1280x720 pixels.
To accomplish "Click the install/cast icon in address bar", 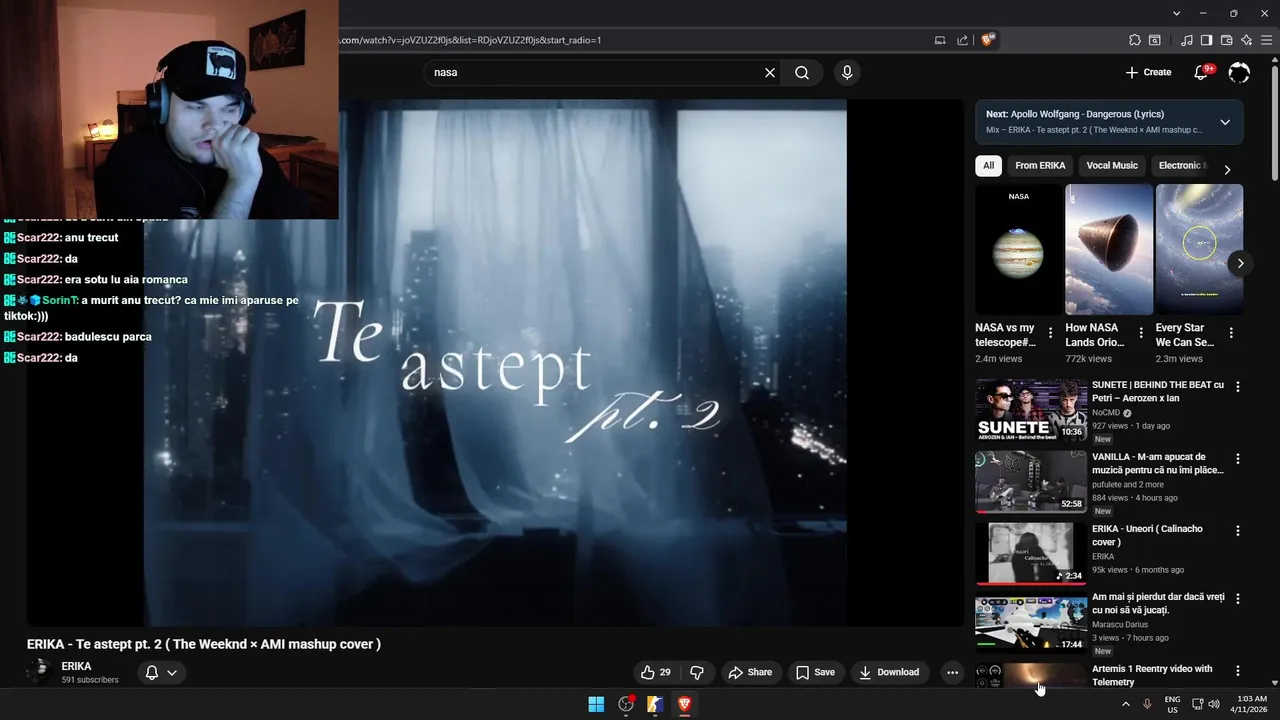I will pyautogui.click(x=939, y=40).
